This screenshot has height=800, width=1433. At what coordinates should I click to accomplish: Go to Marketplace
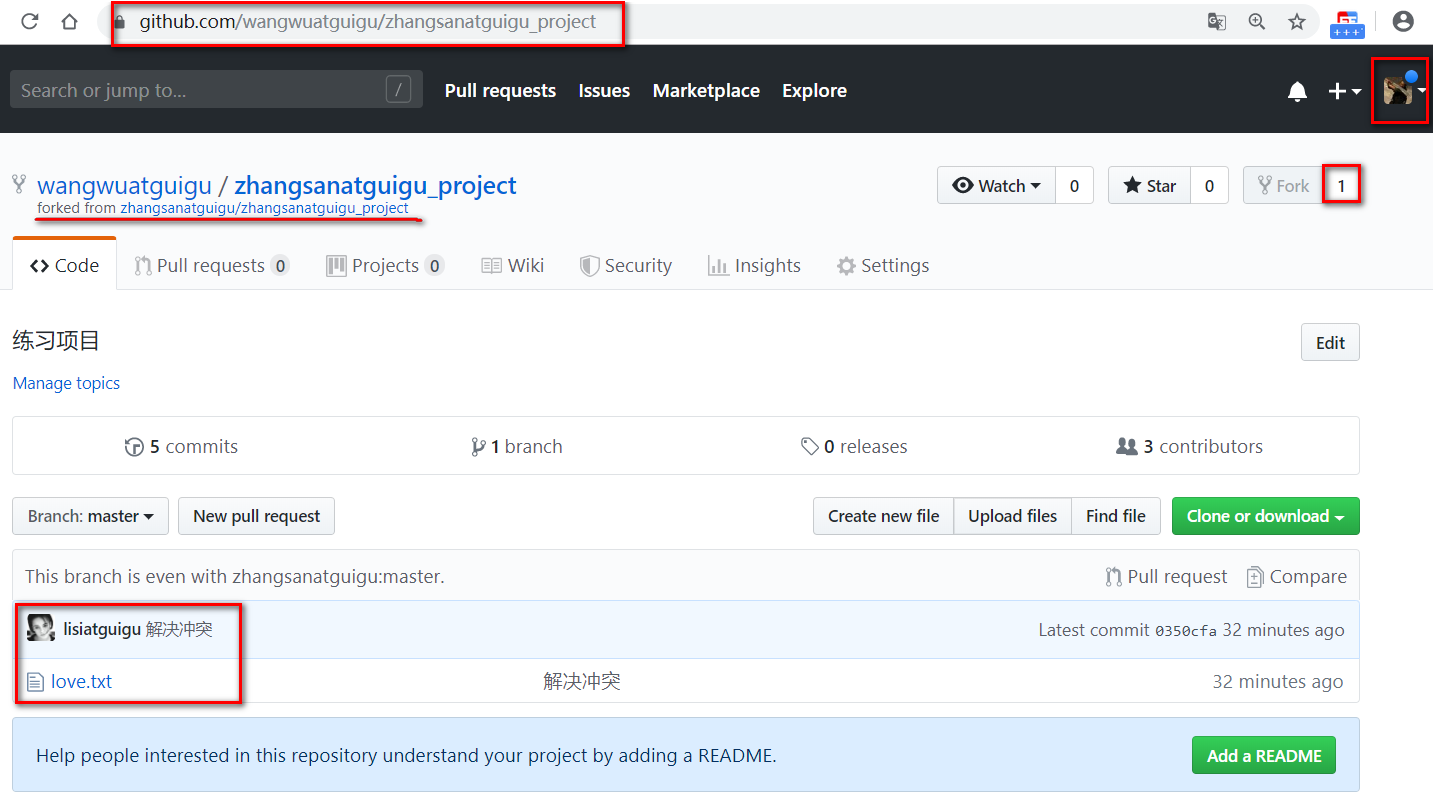(x=706, y=90)
